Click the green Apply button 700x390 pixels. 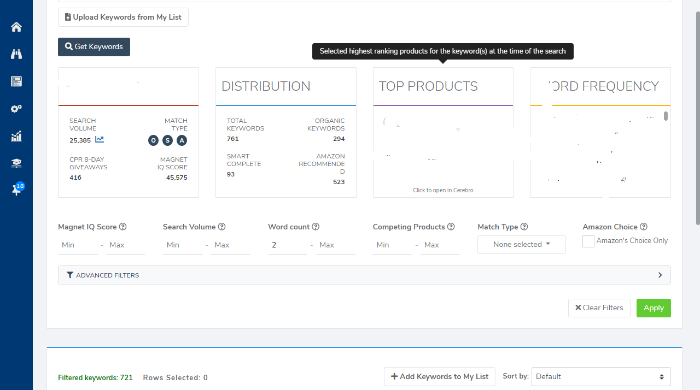coord(653,308)
